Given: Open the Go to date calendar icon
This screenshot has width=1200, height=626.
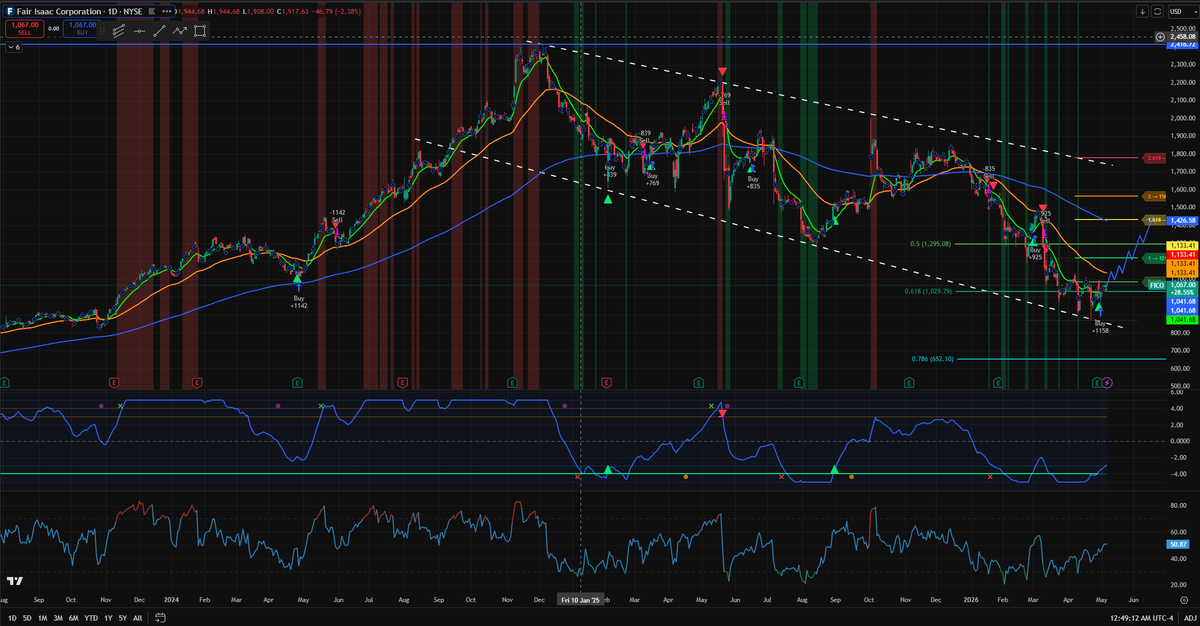Looking at the screenshot, I should [160, 618].
